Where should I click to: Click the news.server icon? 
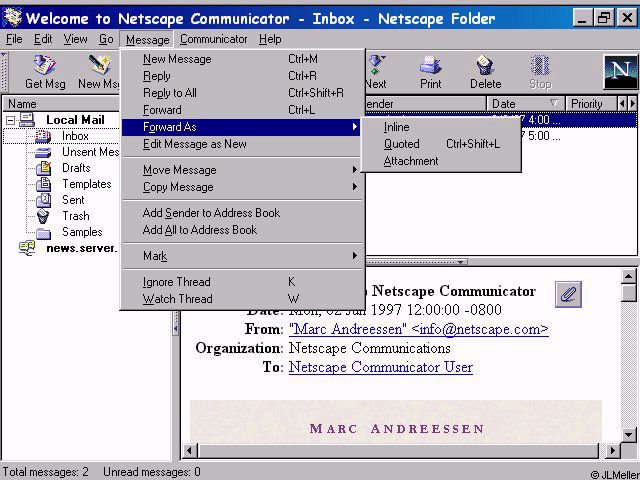tap(27, 248)
